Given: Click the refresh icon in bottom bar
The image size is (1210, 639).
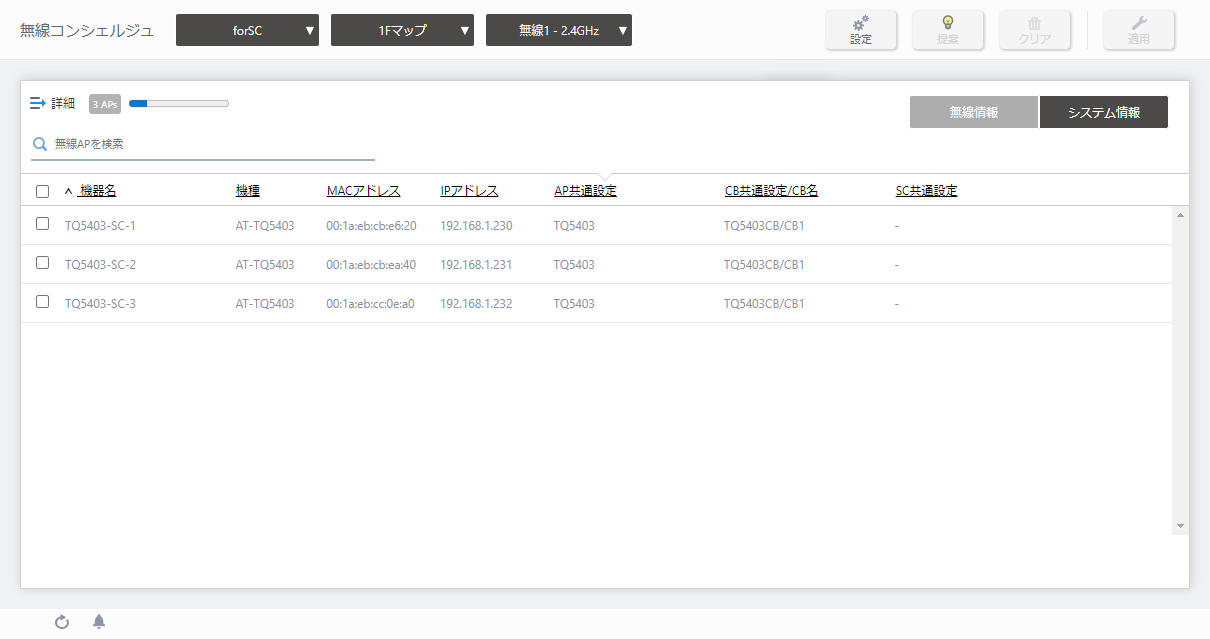Looking at the screenshot, I should 62,622.
